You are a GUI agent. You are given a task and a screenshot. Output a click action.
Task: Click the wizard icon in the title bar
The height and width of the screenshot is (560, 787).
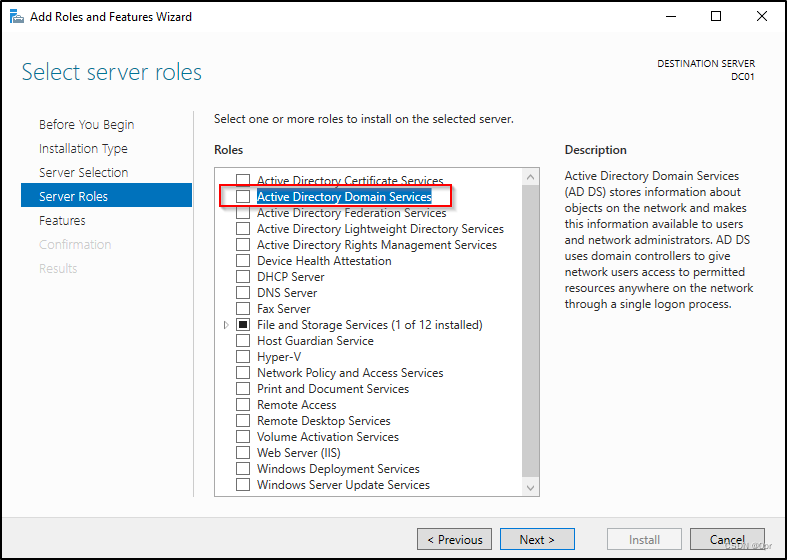(17, 17)
